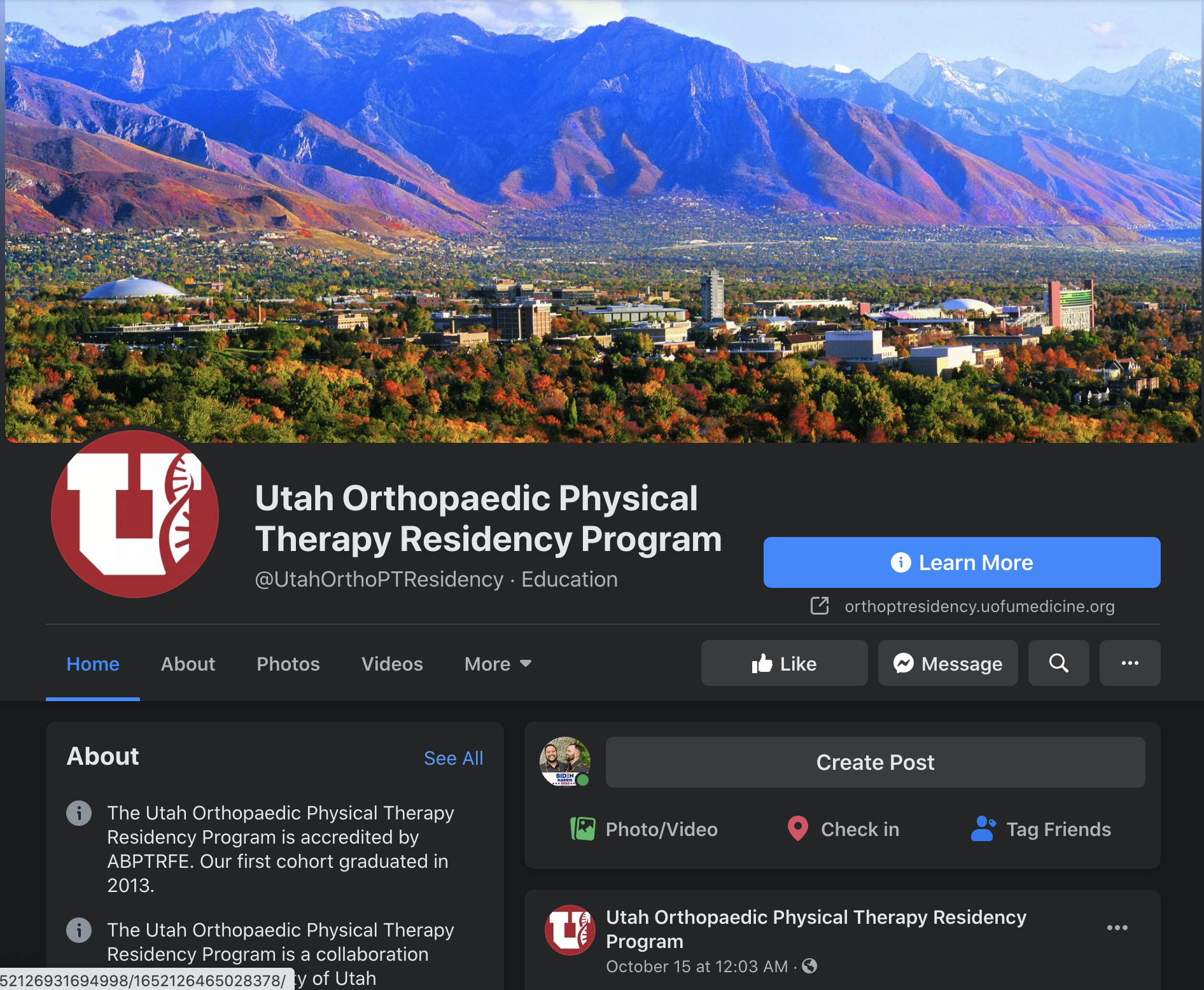Select the Photo/Video post option
Viewport: 1204px width, 990px height.
pyautogui.click(x=644, y=829)
